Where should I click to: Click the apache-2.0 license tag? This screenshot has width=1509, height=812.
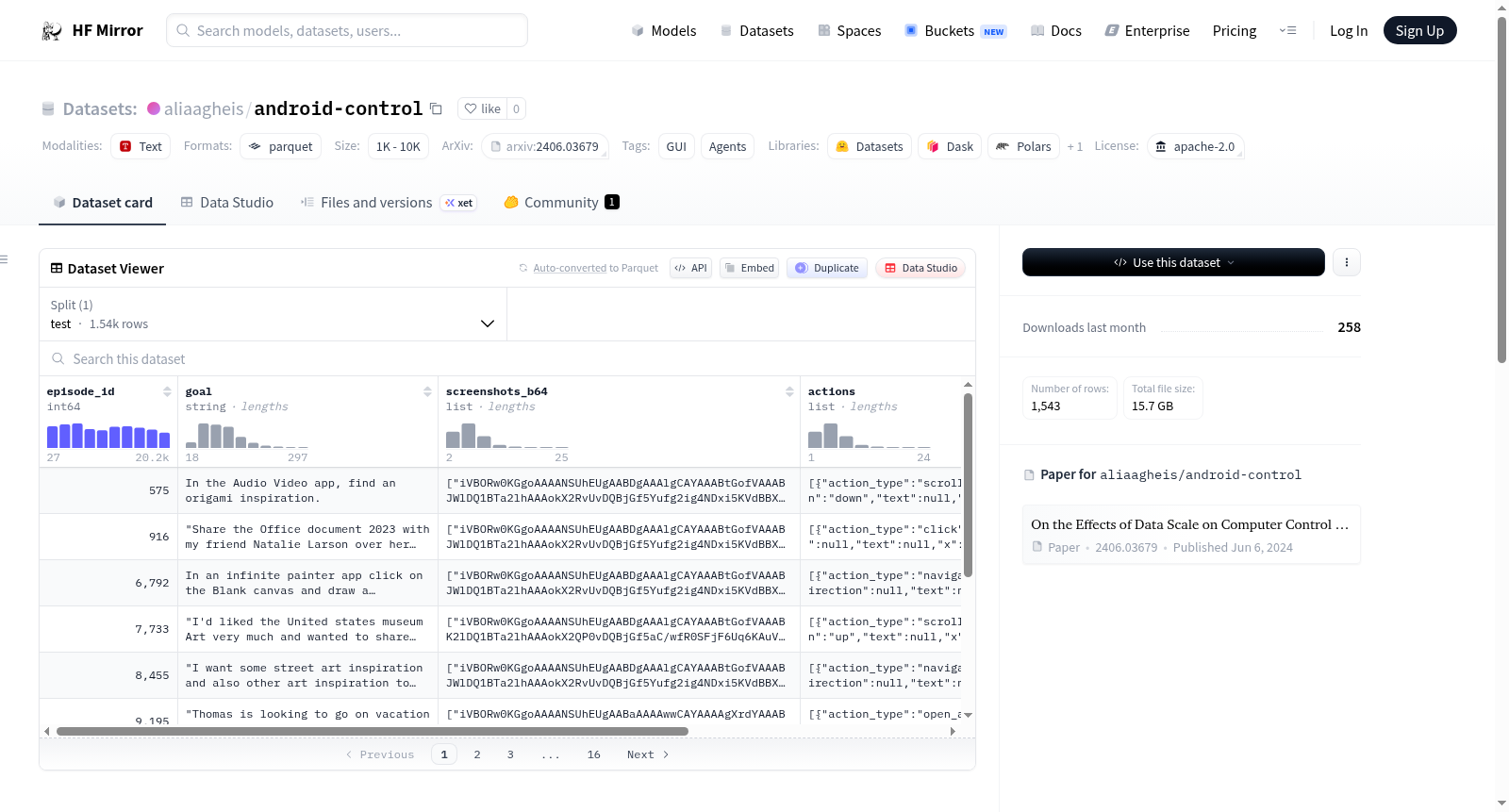click(1195, 146)
